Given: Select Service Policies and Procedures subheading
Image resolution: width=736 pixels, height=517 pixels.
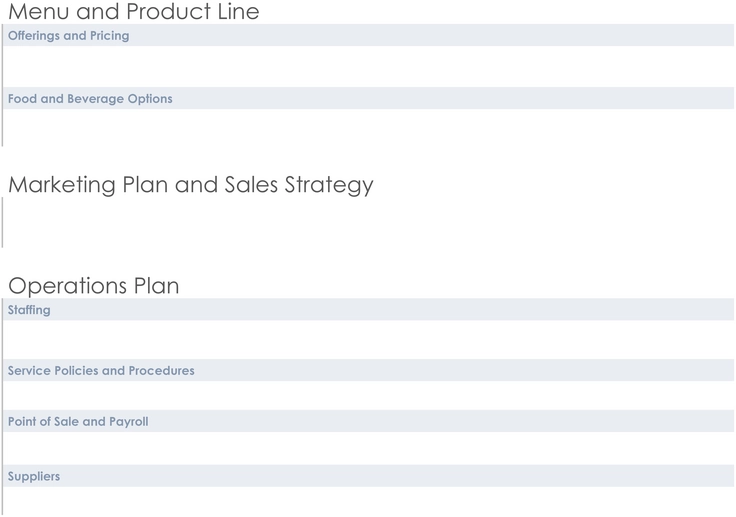Looking at the screenshot, I should [368, 370].
